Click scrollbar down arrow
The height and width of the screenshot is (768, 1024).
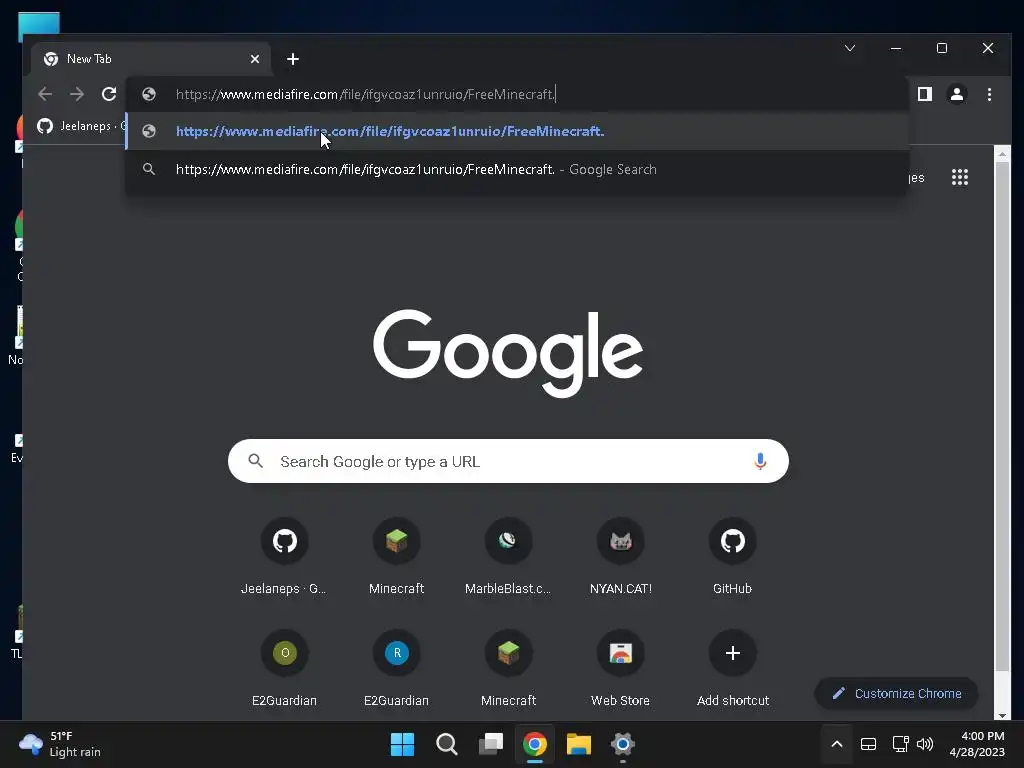coord(1002,716)
